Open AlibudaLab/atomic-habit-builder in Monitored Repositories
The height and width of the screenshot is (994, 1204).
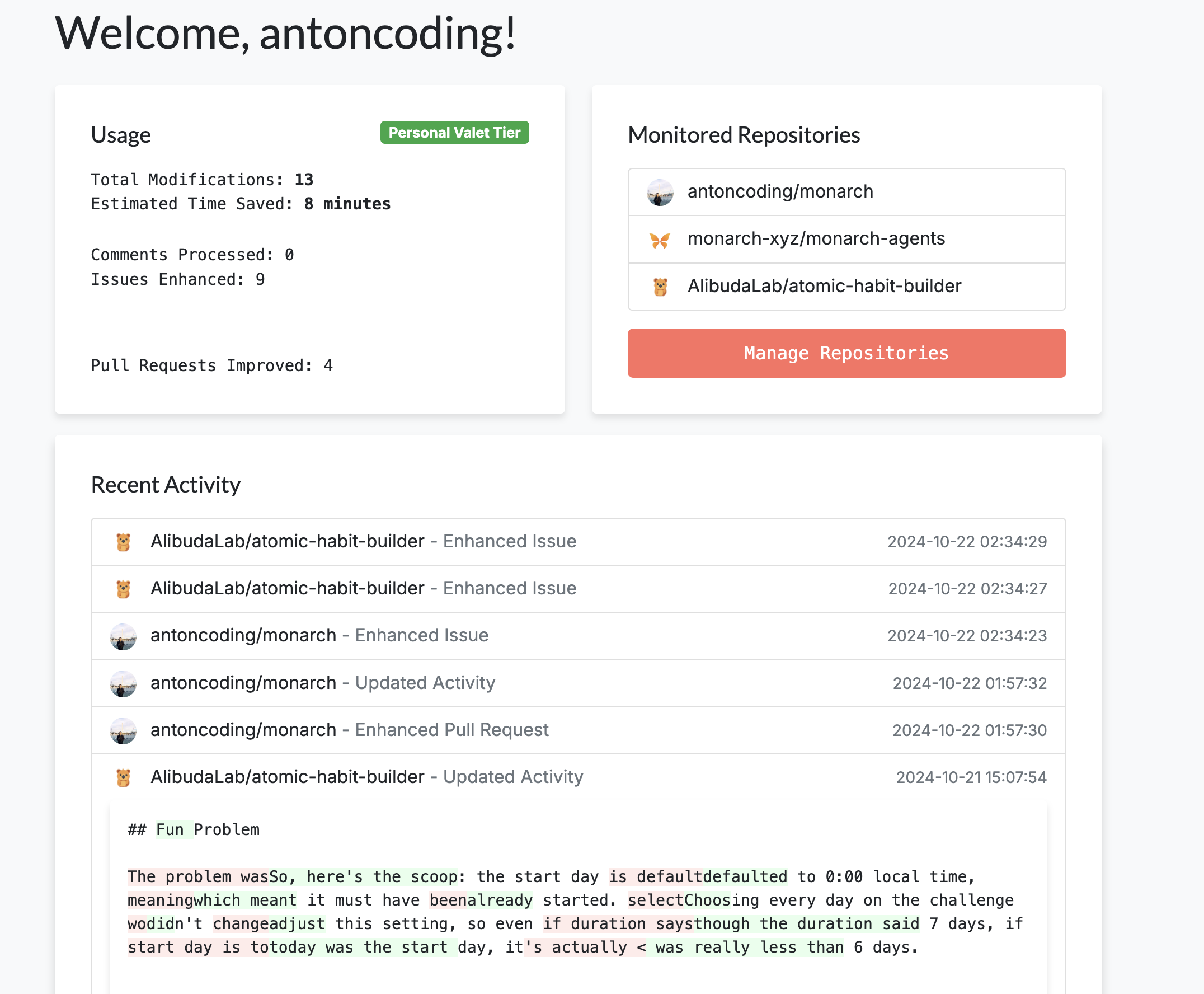pyautogui.click(x=824, y=287)
